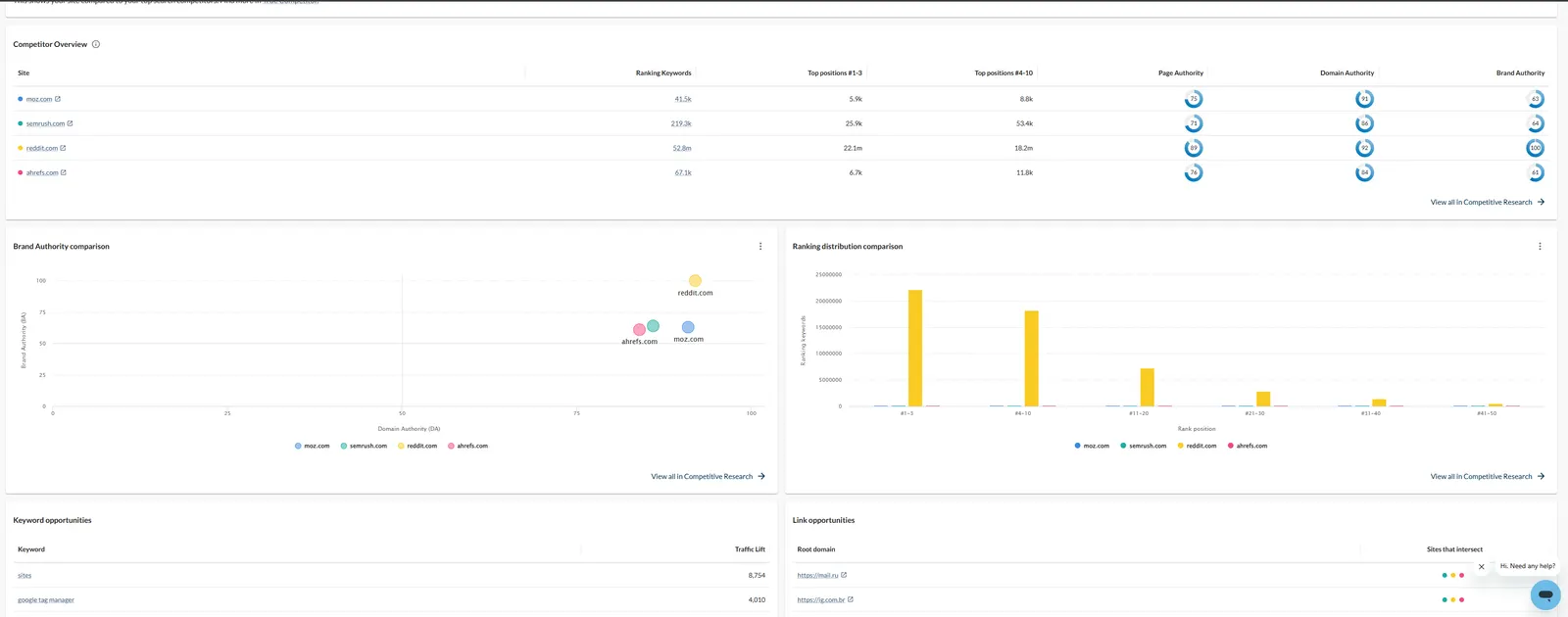Toggle moz.com in Ranking distribution legend
The image size is (1568, 617).
click(x=1092, y=446)
